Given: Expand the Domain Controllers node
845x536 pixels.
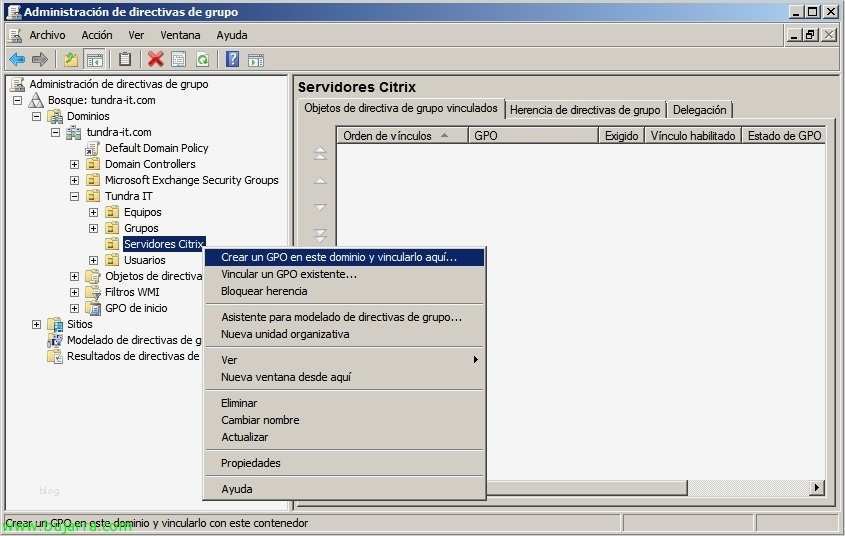Looking at the screenshot, I should click(x=74, y=164).
